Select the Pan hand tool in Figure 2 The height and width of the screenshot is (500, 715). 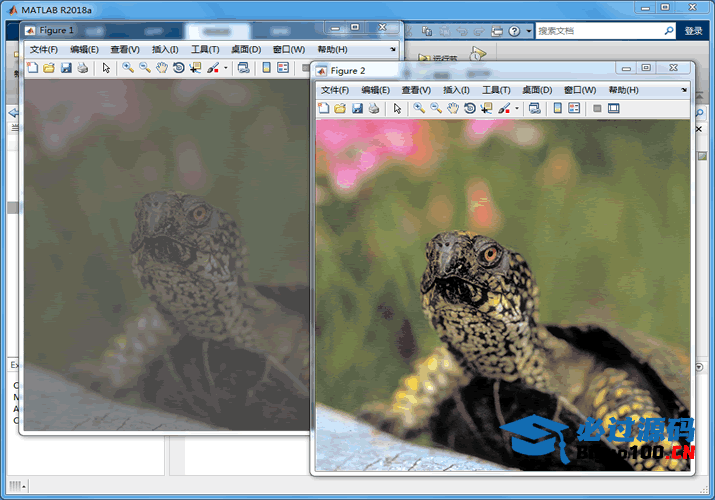tap(453, 108)
